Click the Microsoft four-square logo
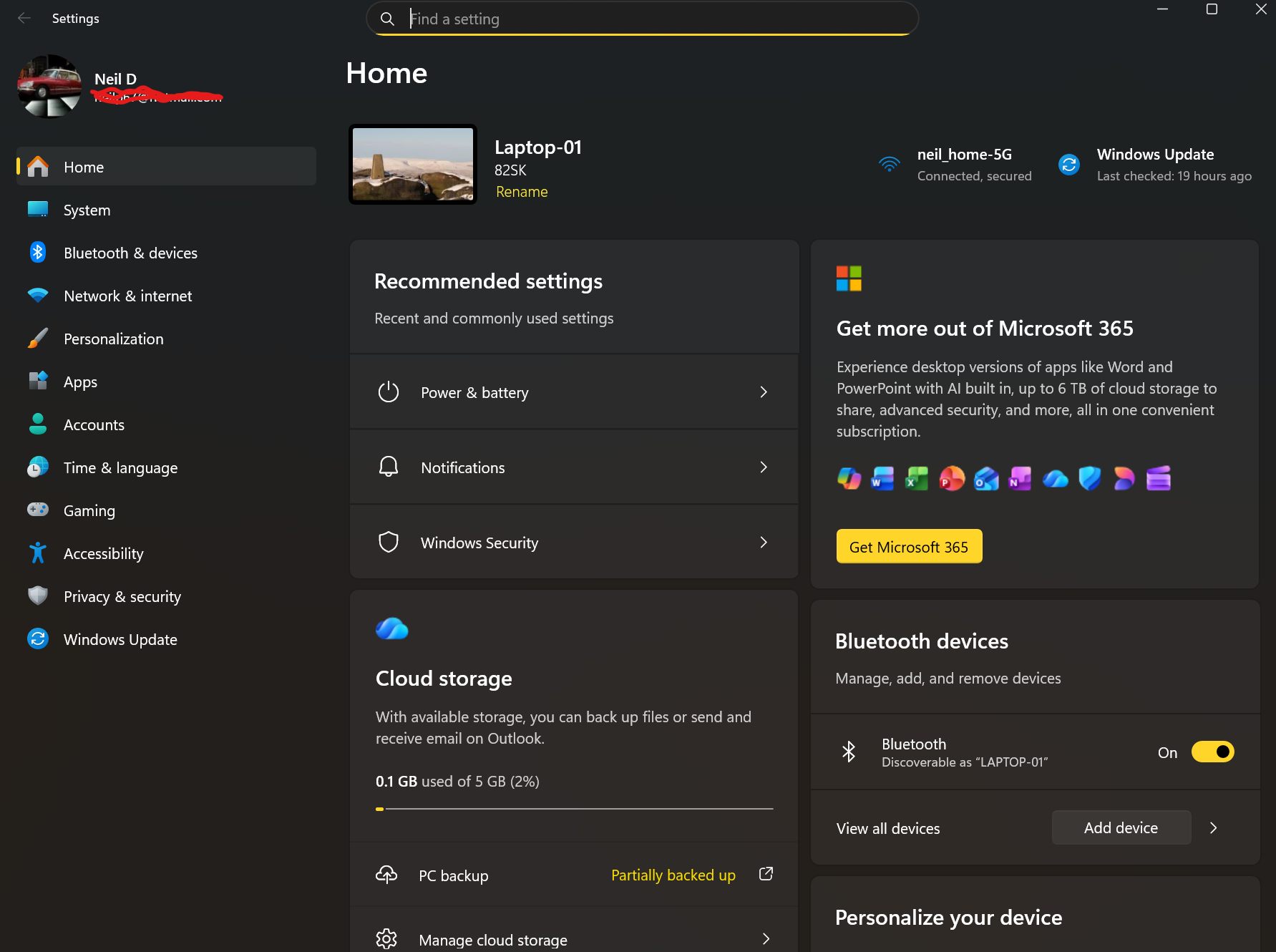Image resolution: width=1276 pixels, height=952 pixels. 849,278
